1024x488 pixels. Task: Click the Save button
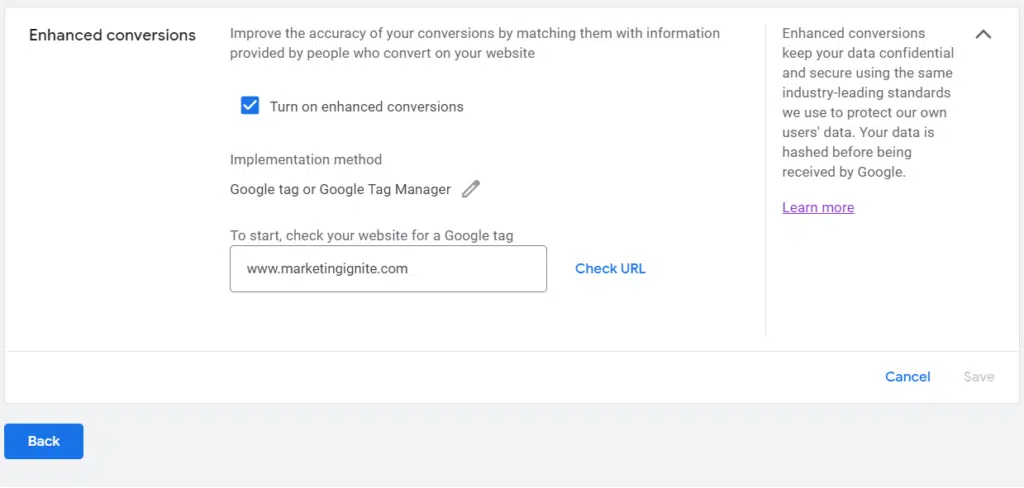[x=978, y=377]
